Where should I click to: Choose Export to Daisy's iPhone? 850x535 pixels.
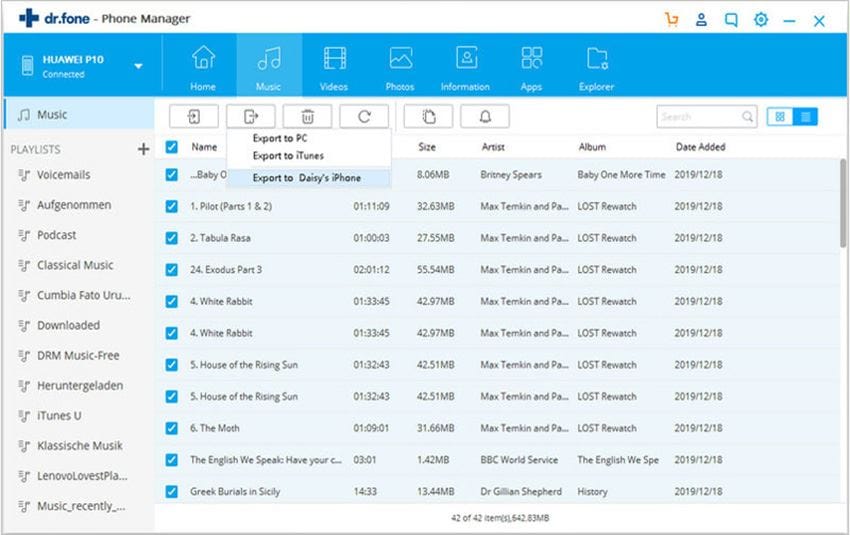pyautogui.click(x=307, y=178)
